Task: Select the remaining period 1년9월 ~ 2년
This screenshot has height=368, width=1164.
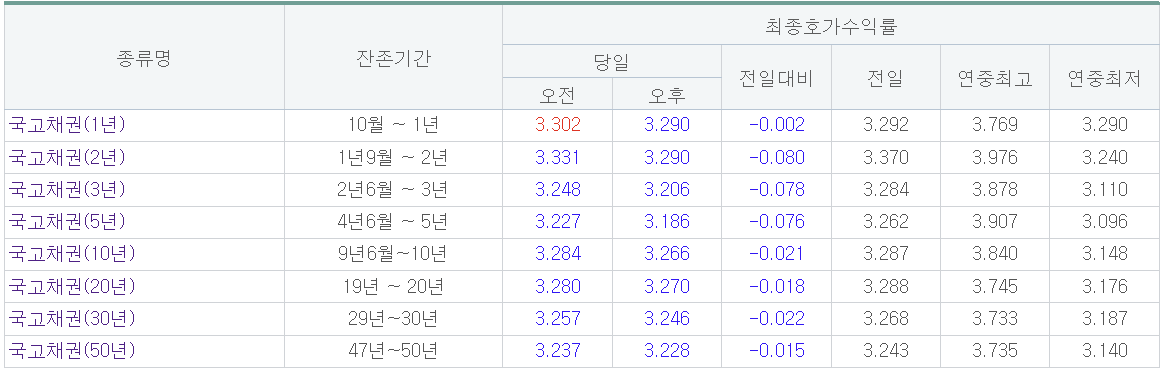Action: pyautogui.click(x=393, y=157)
